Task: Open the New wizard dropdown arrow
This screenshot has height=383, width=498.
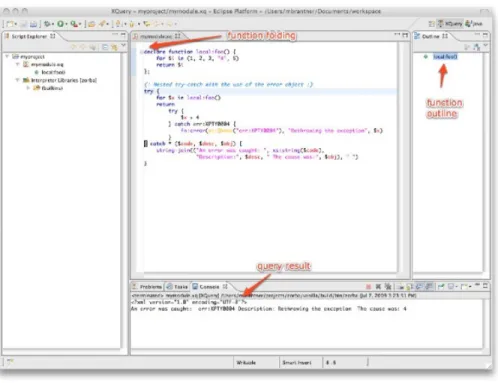Action: 15,24
